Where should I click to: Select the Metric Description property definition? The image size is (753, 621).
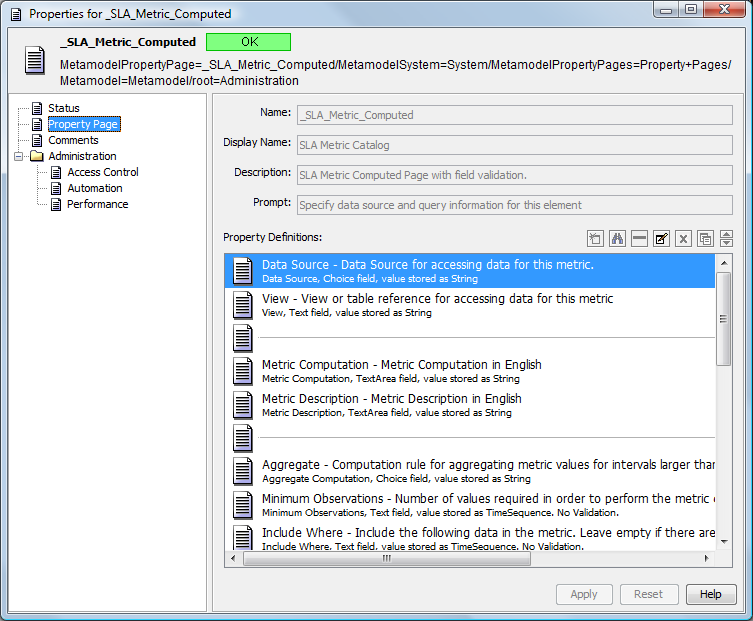click(x=470, y=405)
